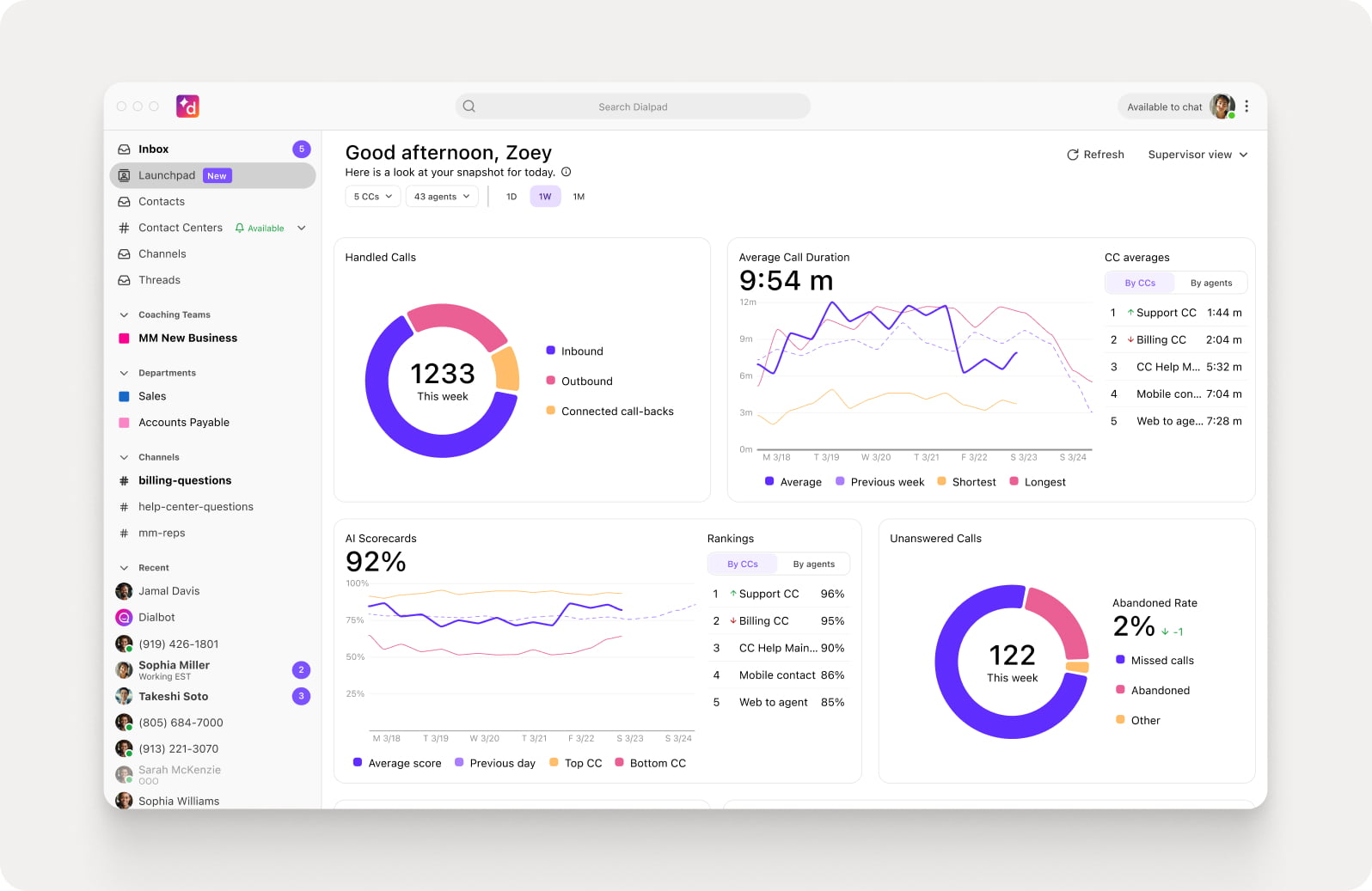Viewport: 1372px width, 891px height.
Task: Click the search magnifier icon
Action: coord(469,107)
